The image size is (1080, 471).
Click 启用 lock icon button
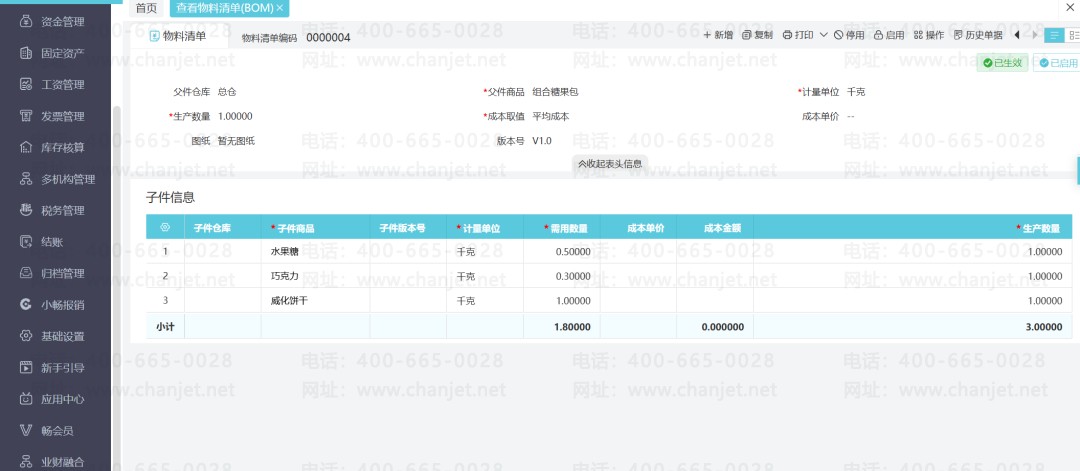pos(889,35)
